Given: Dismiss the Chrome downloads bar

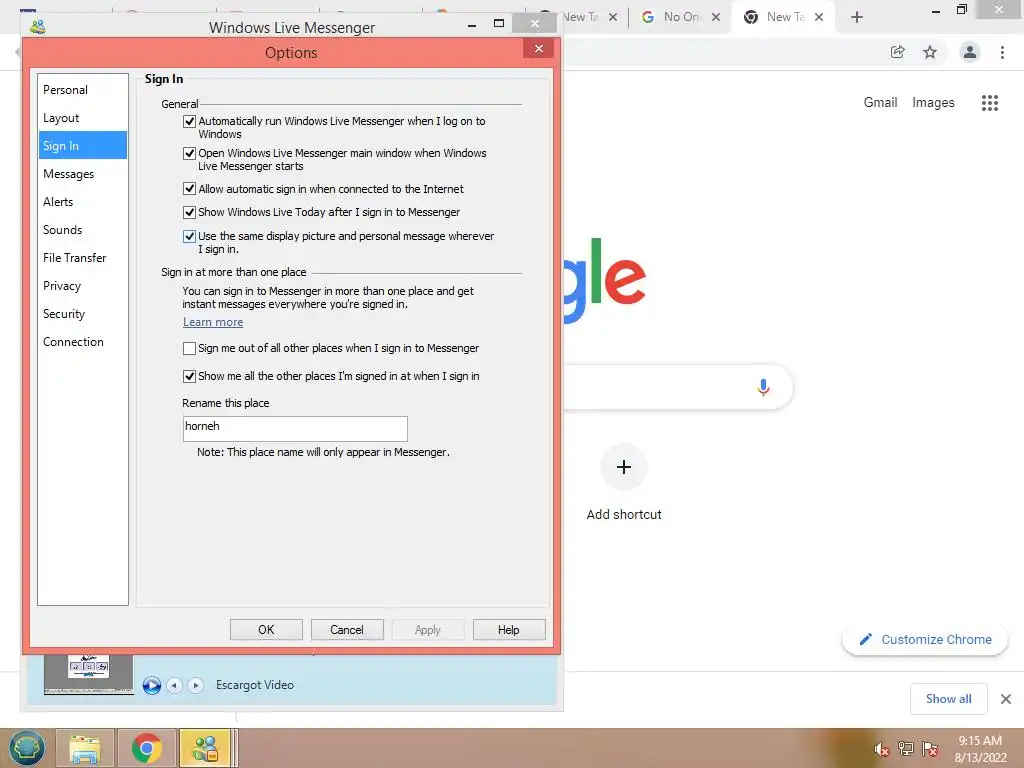Looking at the screenshot, I should 1006,699.
